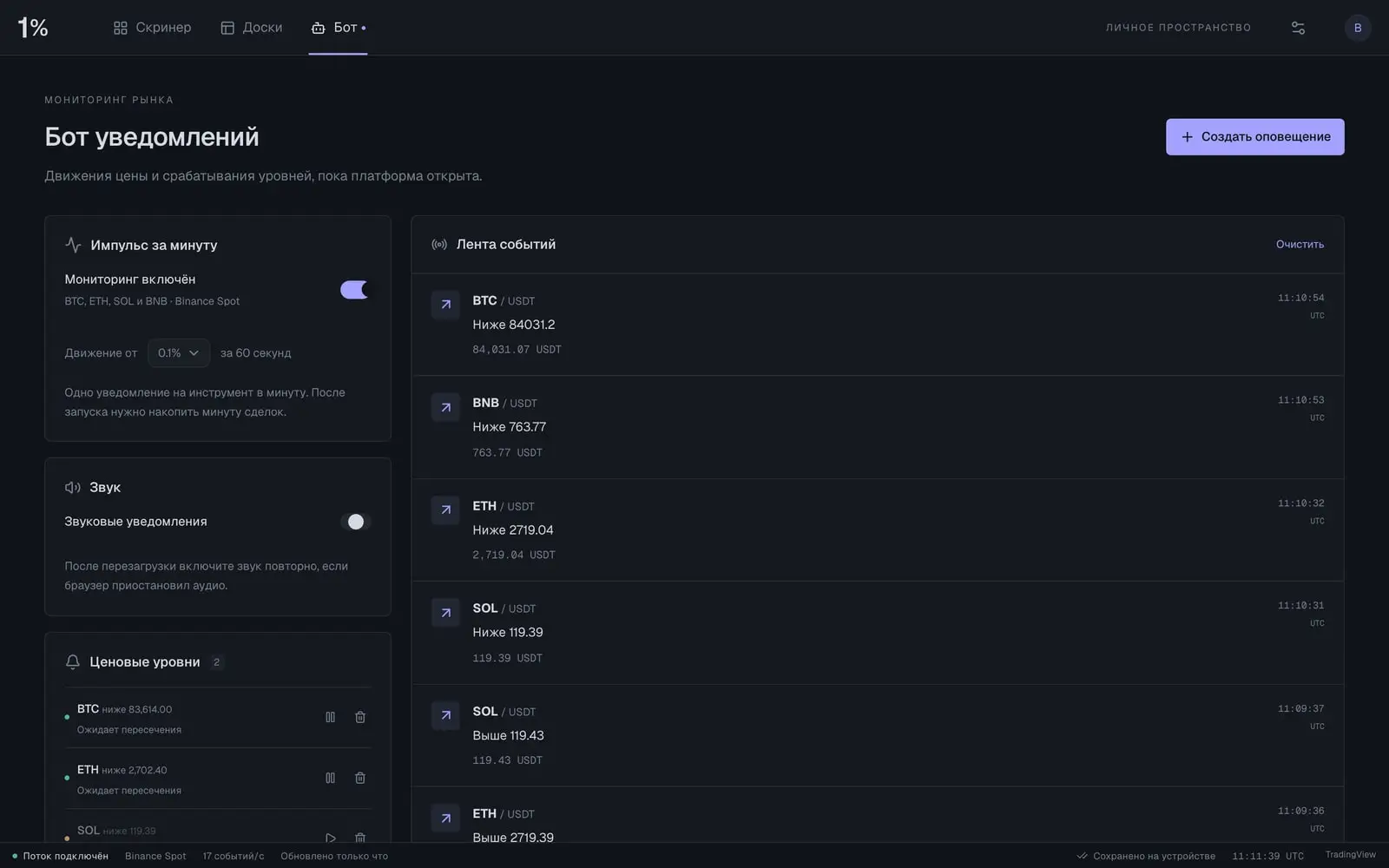This screenshot has width=1389, height=868.
Task: Open the TradingView link in status bar
Action: click(1350, 855)
